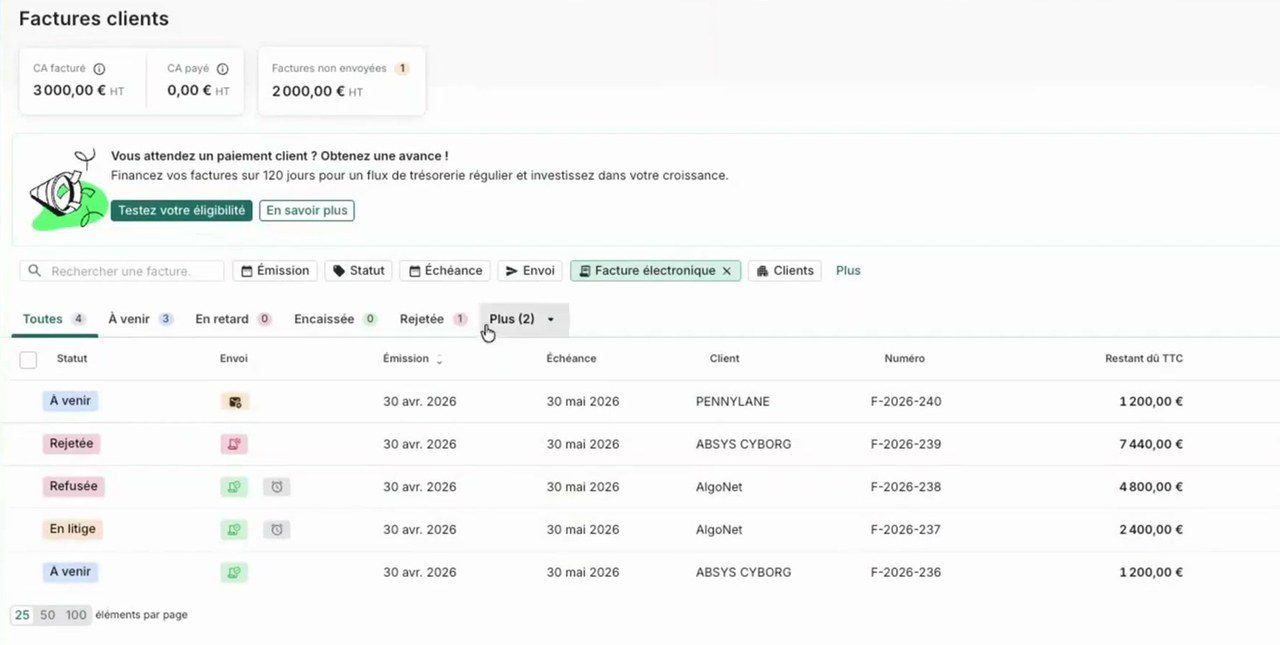This screenshot has height=645, width=1280.
Task: Click the Factures non envoyées card
Action: pyautogui.click(x=342, y=80)
